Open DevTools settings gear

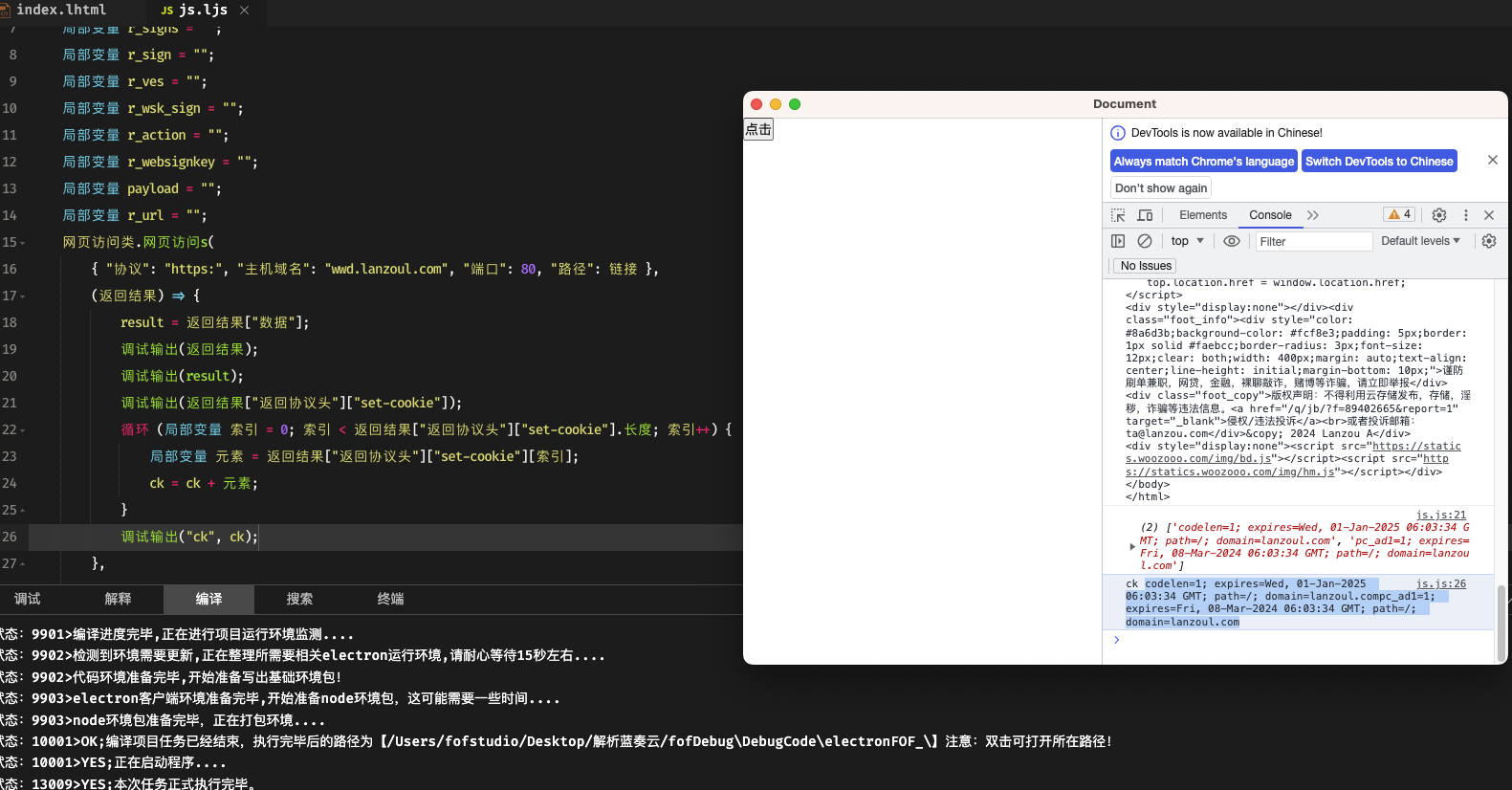pyautogui.click(x=1439, y=215)
